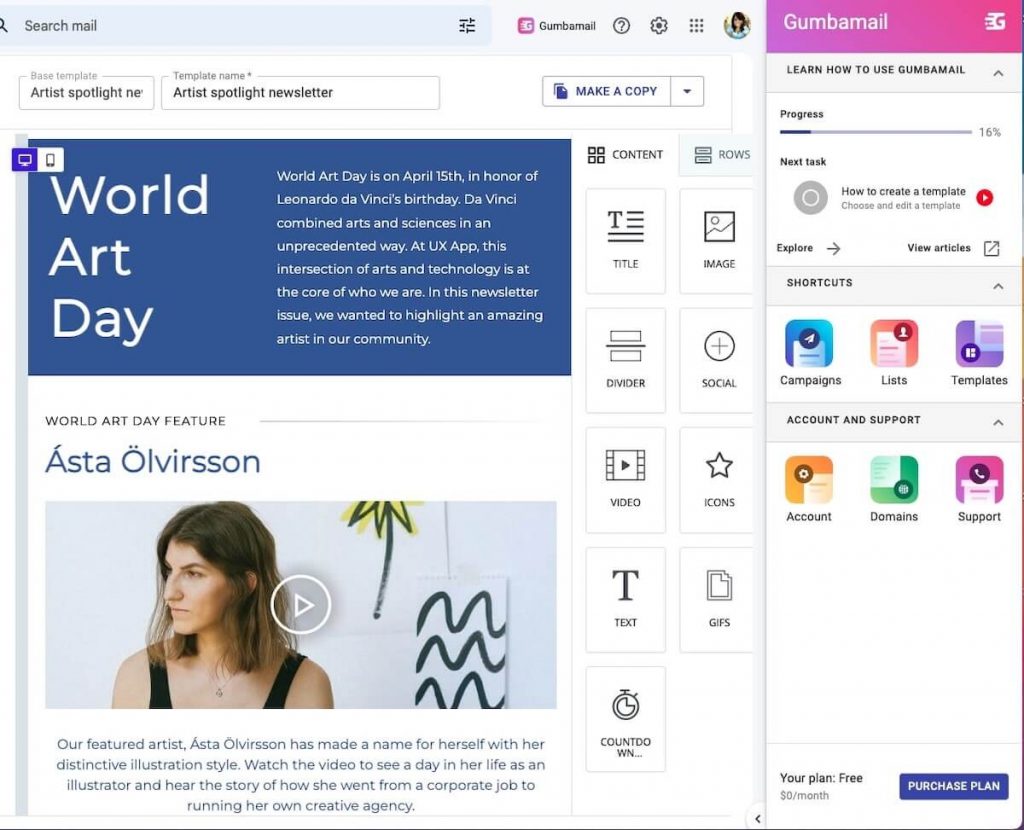The image size is (1024, 830).
Task: Mark 'How to create a template' task complete
Action: (x=808, y=197)
